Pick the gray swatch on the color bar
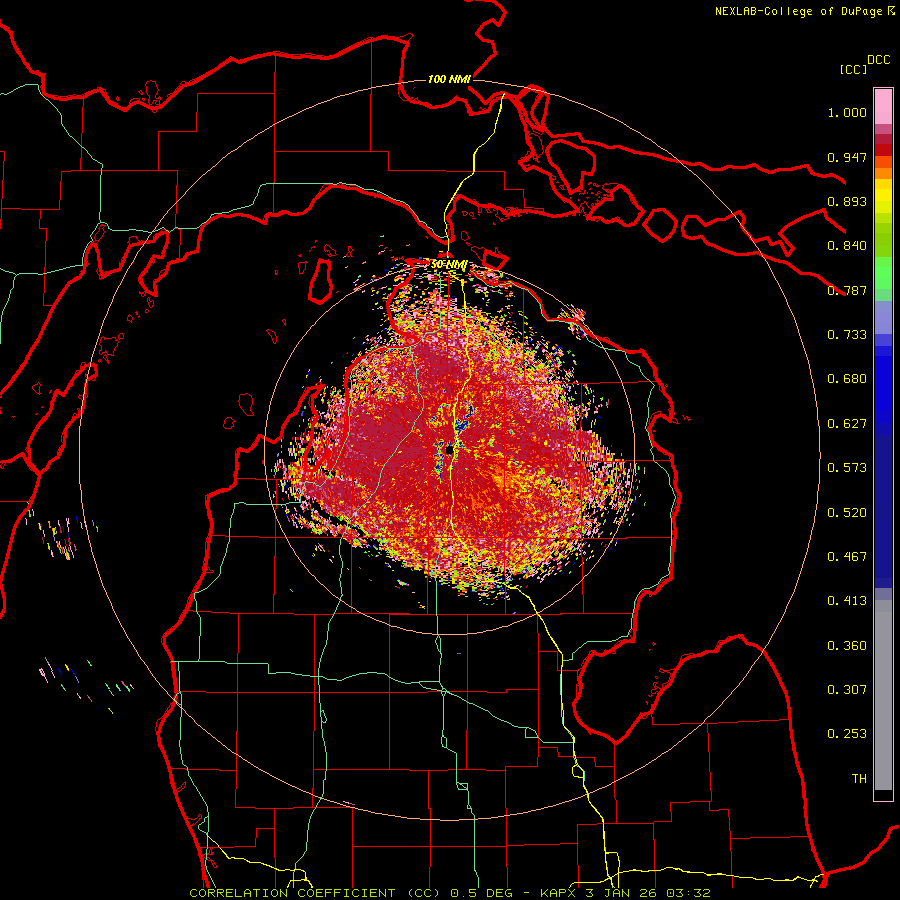Screen dimensions: 900x900 pos(883,700)
